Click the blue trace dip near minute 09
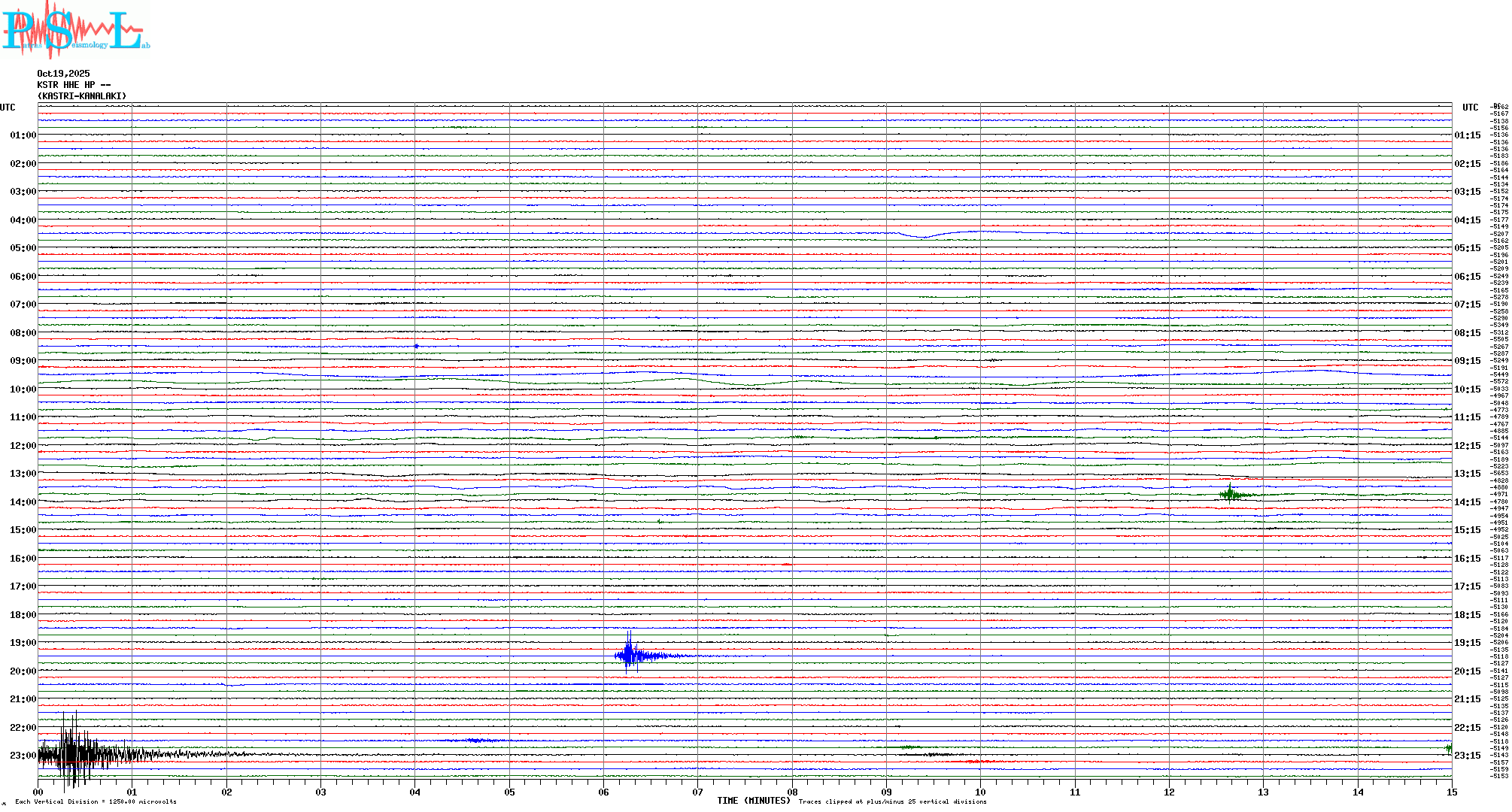This screenshot has height=812, width=1512. pos(925,237)
